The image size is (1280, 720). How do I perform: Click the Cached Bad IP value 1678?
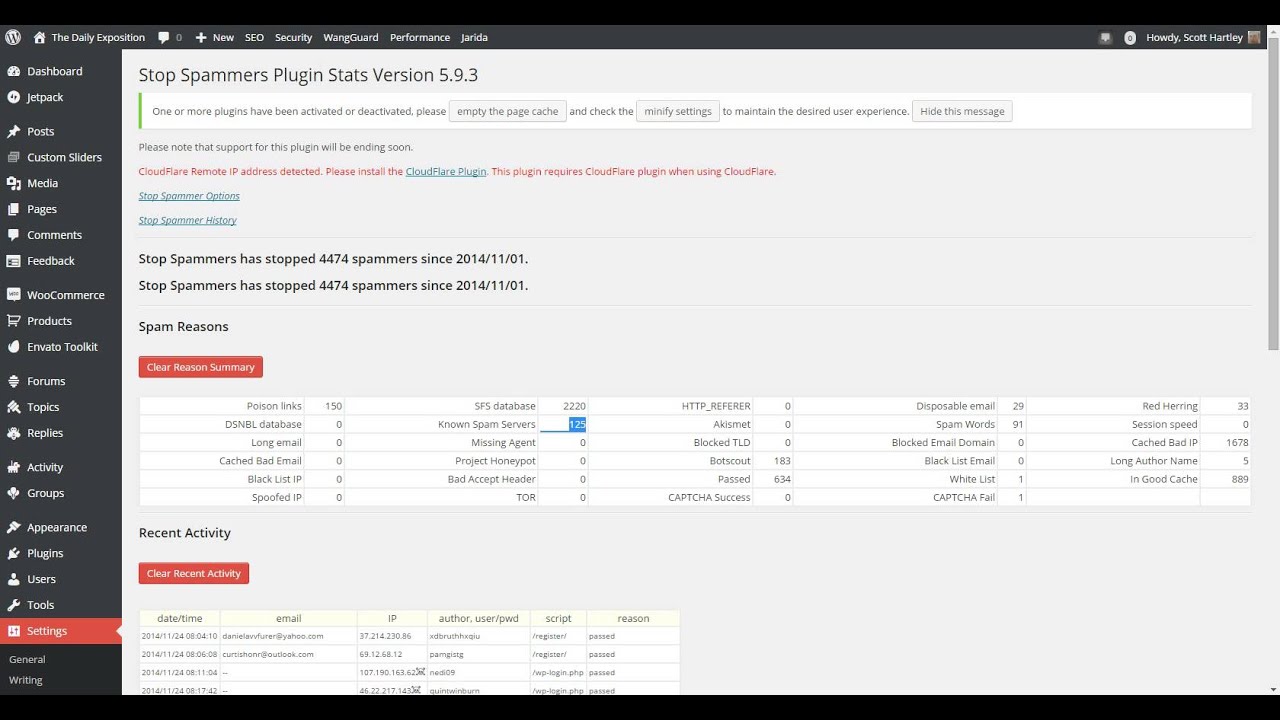point(1237,442)
